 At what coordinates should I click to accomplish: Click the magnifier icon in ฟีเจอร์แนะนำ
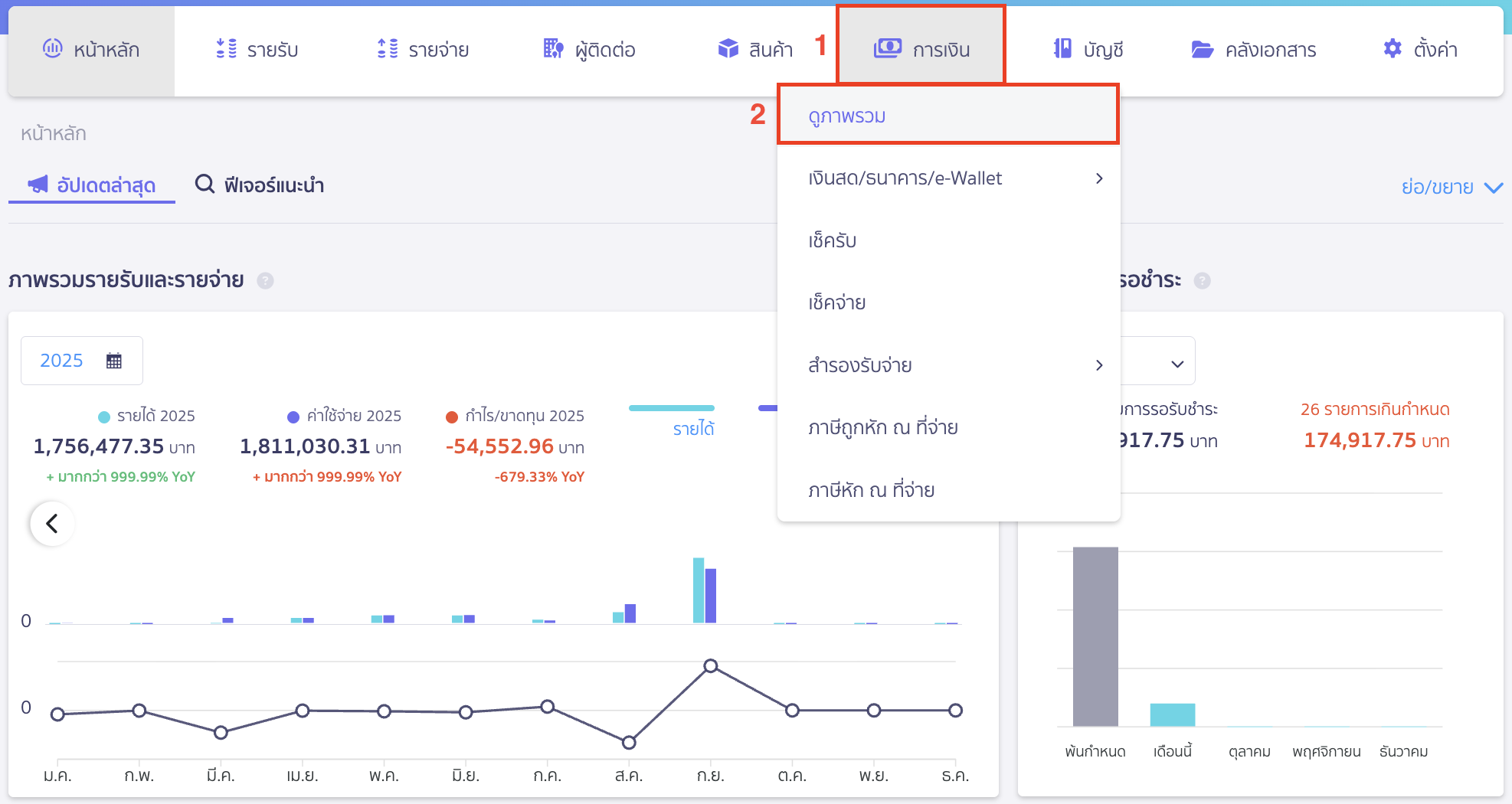(205, 185)
